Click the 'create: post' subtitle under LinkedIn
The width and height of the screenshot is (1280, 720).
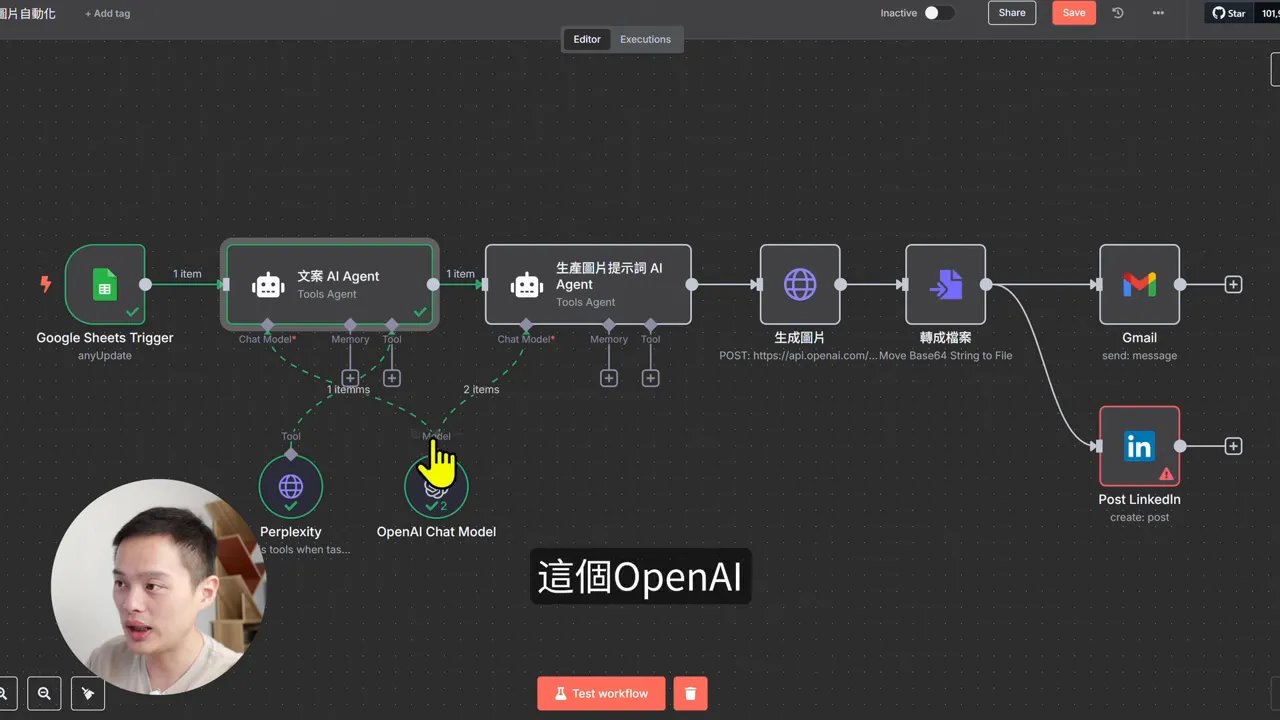click(1139, 518)
